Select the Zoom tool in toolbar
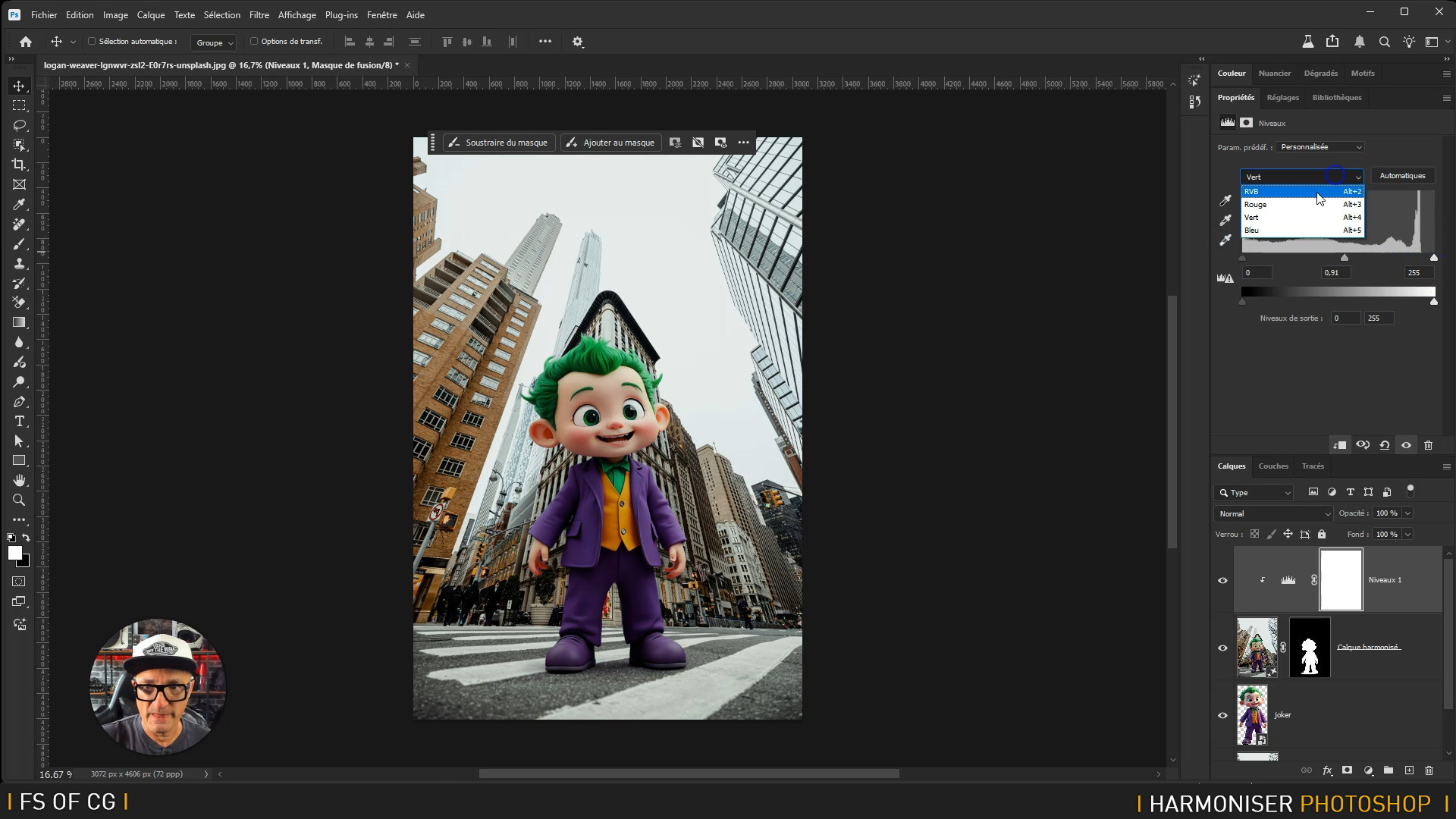The height and width of the screenshot is (819, 1456). pyautogui.click(x=20, y=500)
